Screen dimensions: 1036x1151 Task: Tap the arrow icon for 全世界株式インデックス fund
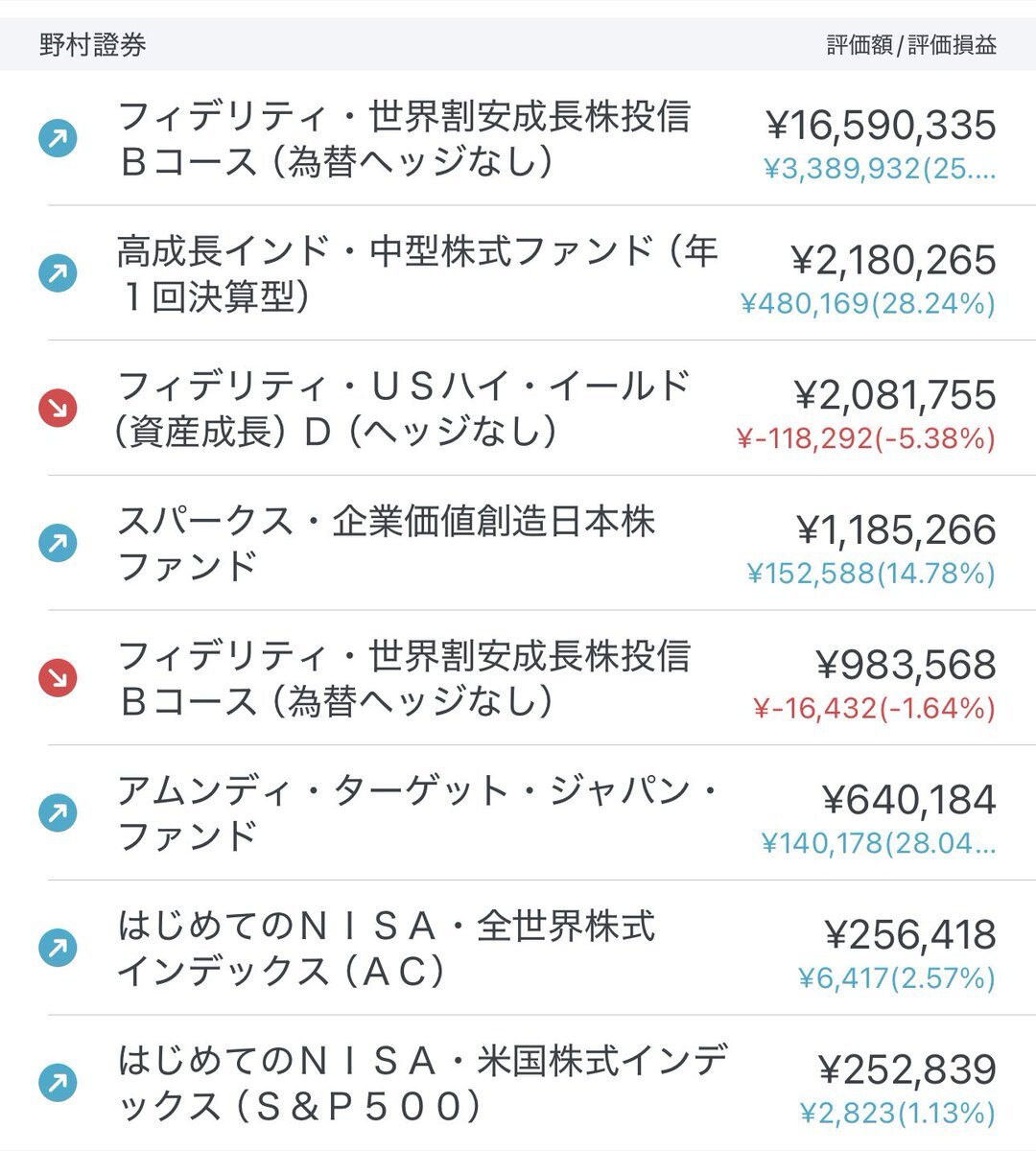(58, 949)
